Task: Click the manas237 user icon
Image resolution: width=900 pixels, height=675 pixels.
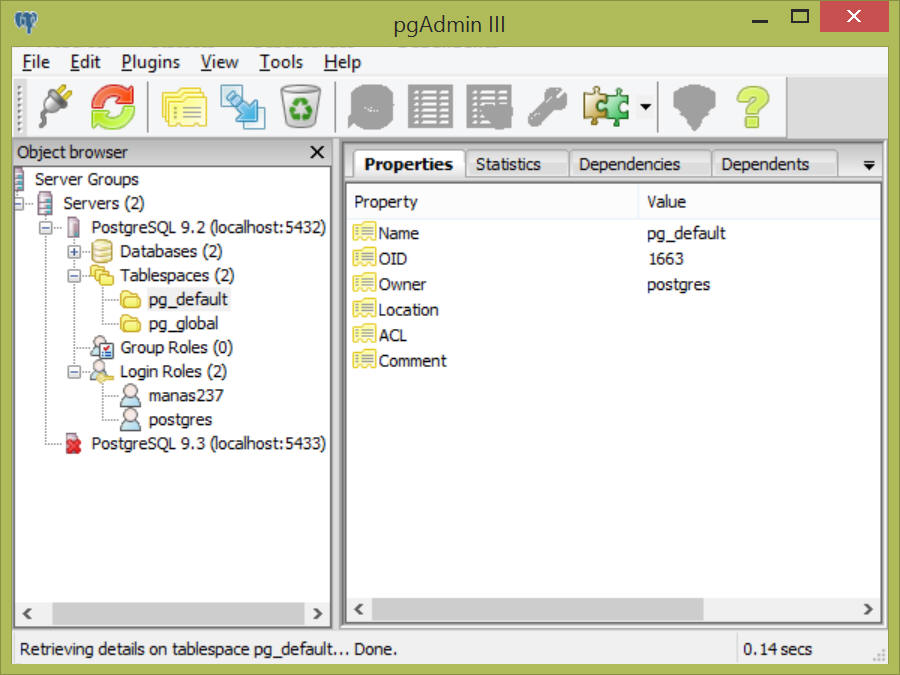Action: [130, 395]
